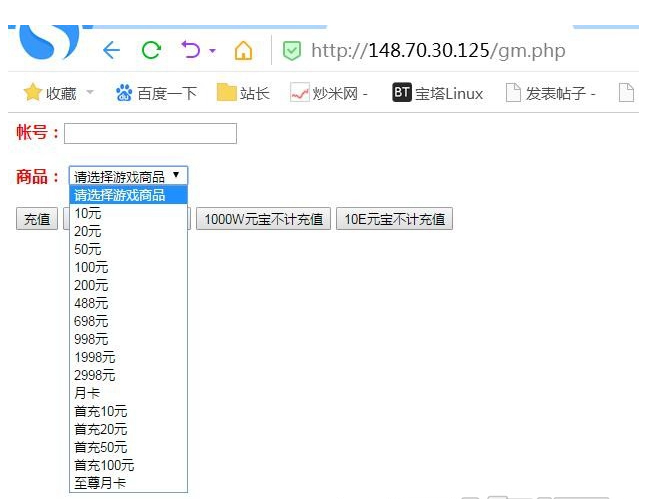The height and width of the screenshot is (499, 660).
Task: Choose 首充100元 option in list
Action: pyautogui.click(x=104, y=465)
